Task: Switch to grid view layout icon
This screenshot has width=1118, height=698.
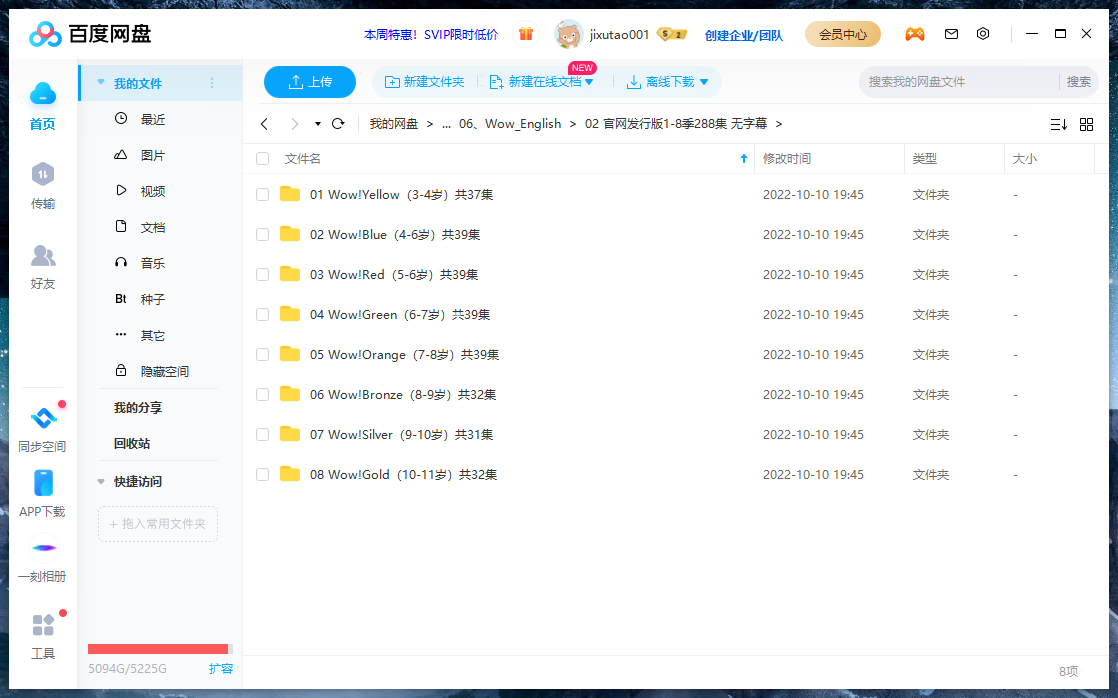Action: point(1086,124)
